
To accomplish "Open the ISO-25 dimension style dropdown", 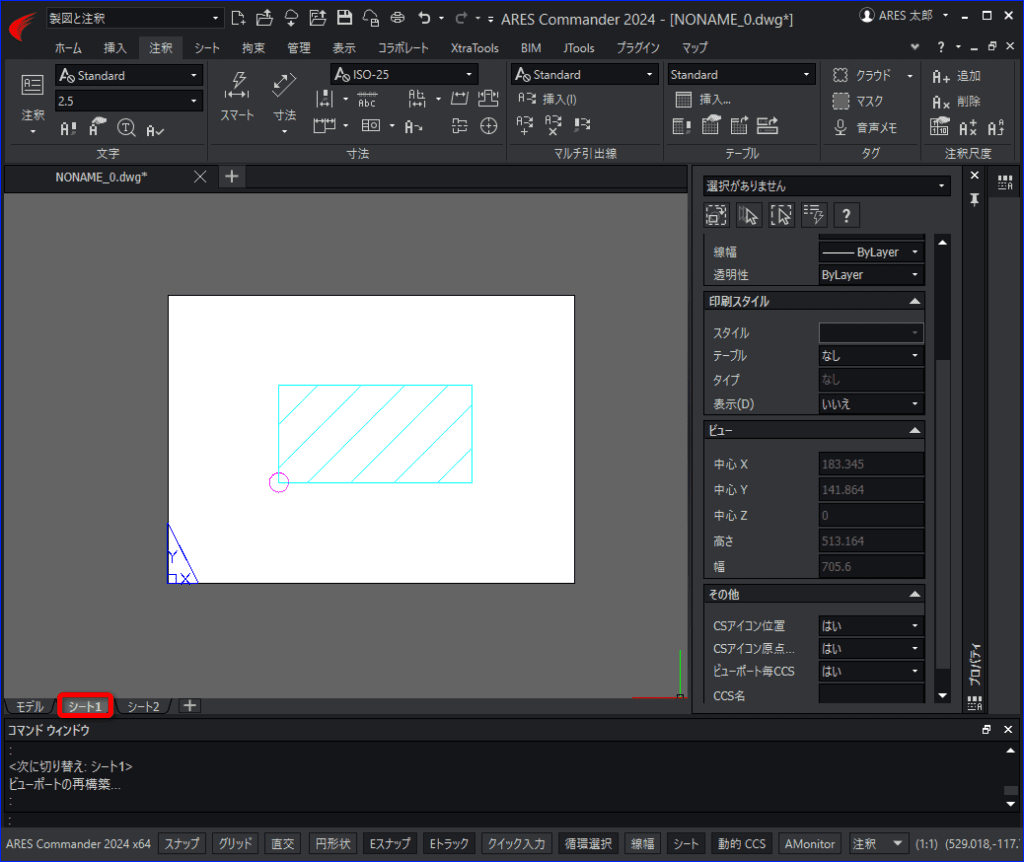I will tap(404, 74).
